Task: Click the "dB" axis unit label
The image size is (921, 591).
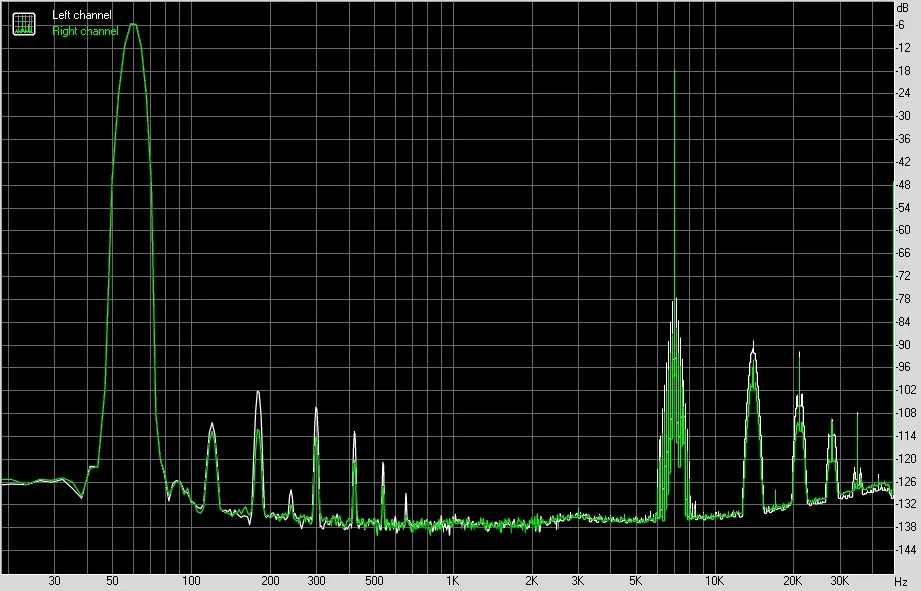Action: (903, 8)
